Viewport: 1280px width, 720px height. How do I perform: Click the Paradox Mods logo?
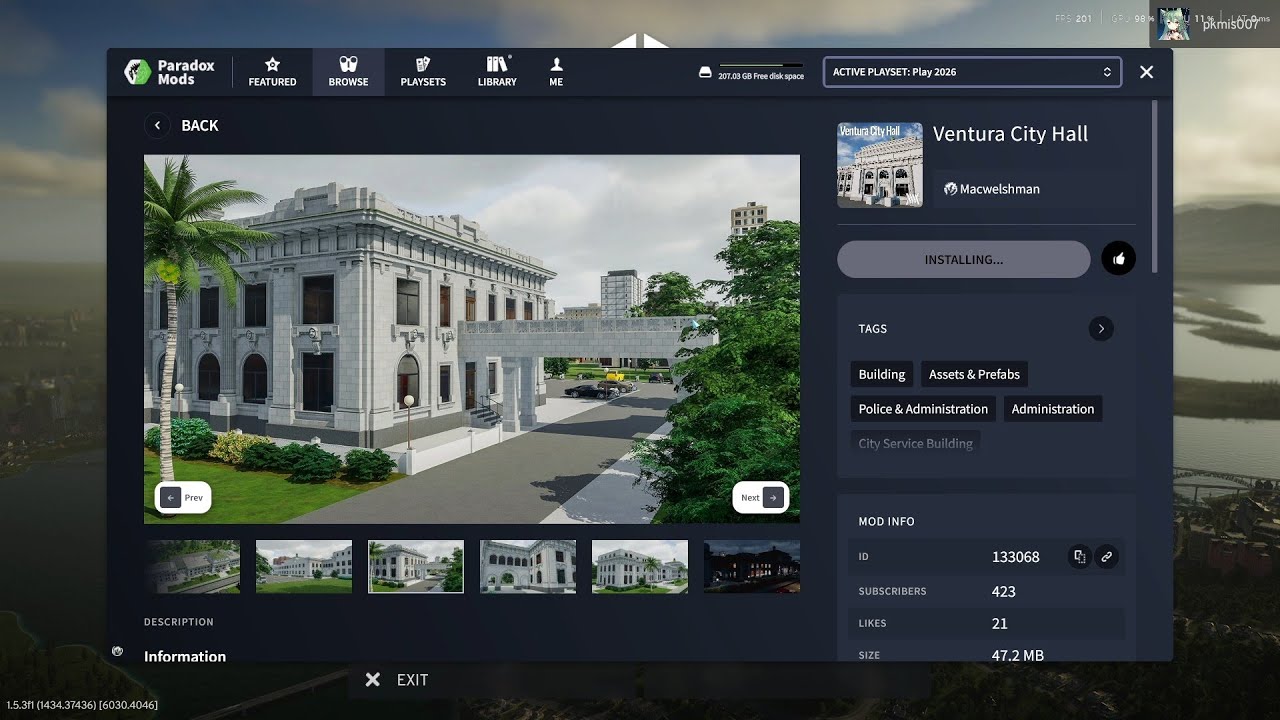point(169,72)
